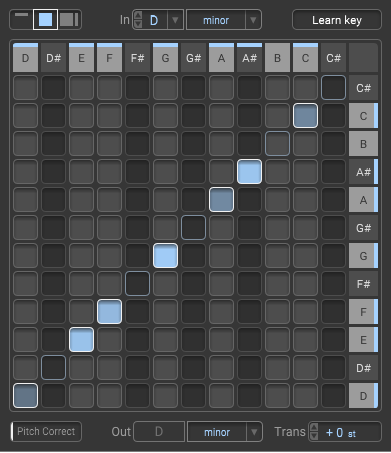The width and height of the screenshot is (391, 453).
Task: Map input F to output G cell
Action: [109, 256]
